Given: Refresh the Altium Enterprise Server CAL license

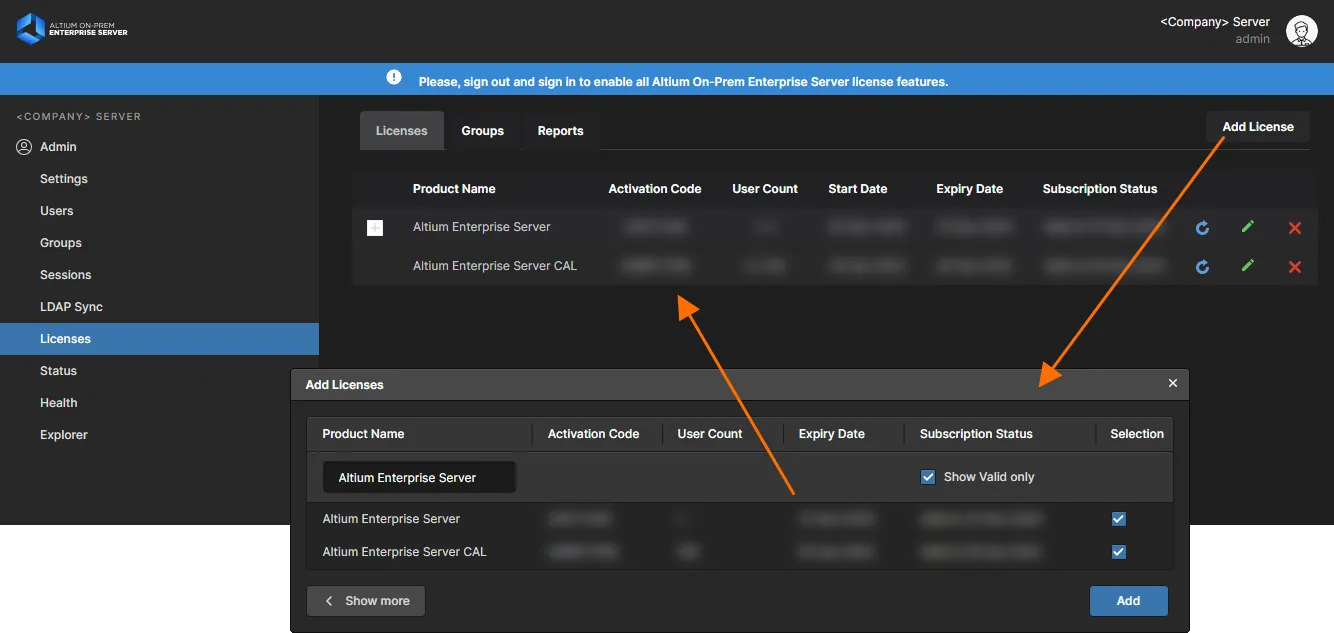Looking at the screenshot, I should (1202, 267).
